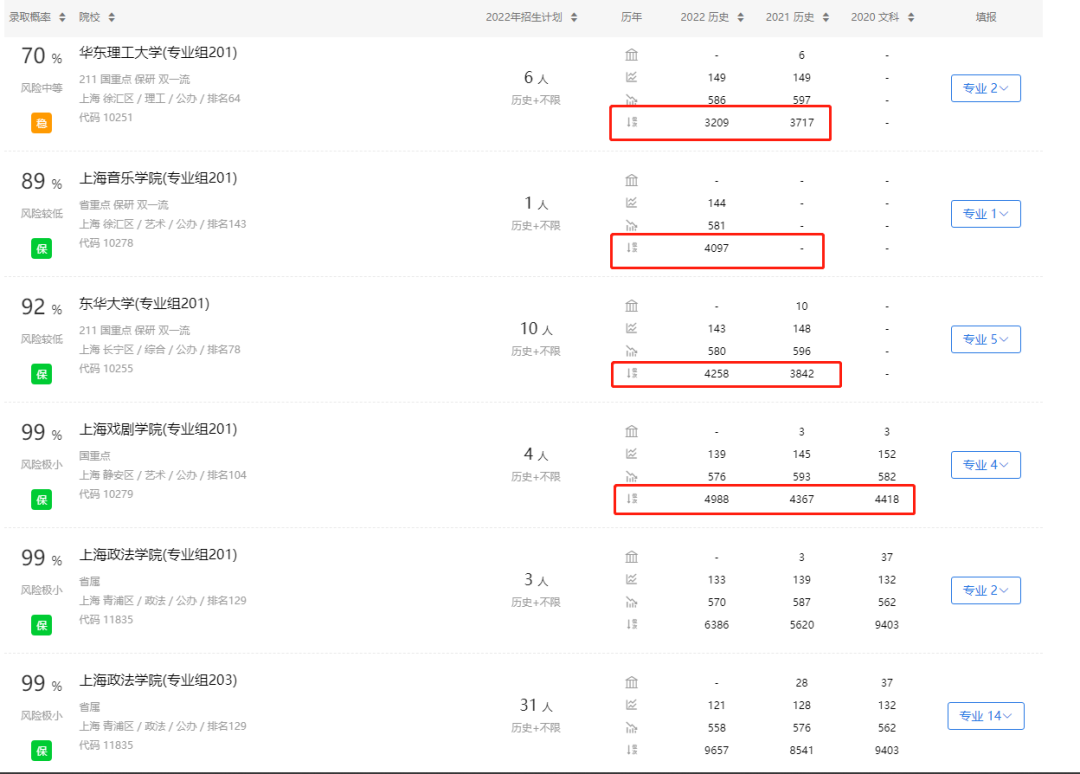The height and width of the screenshot is (774, 1080).
Task: Open 专业 4 dropdown for 上海戏剧学院
Action: pos(986,465)
